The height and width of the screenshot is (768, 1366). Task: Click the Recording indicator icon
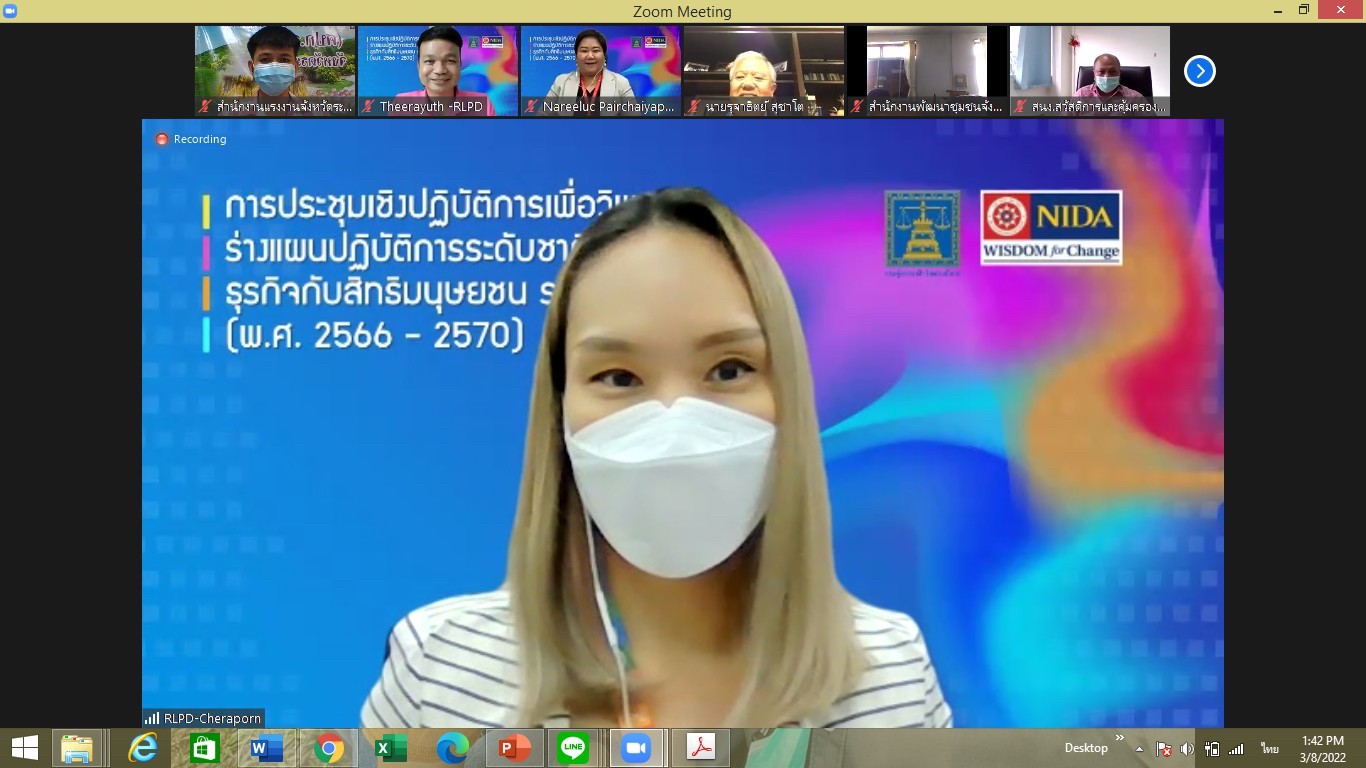tap(162, 139)
